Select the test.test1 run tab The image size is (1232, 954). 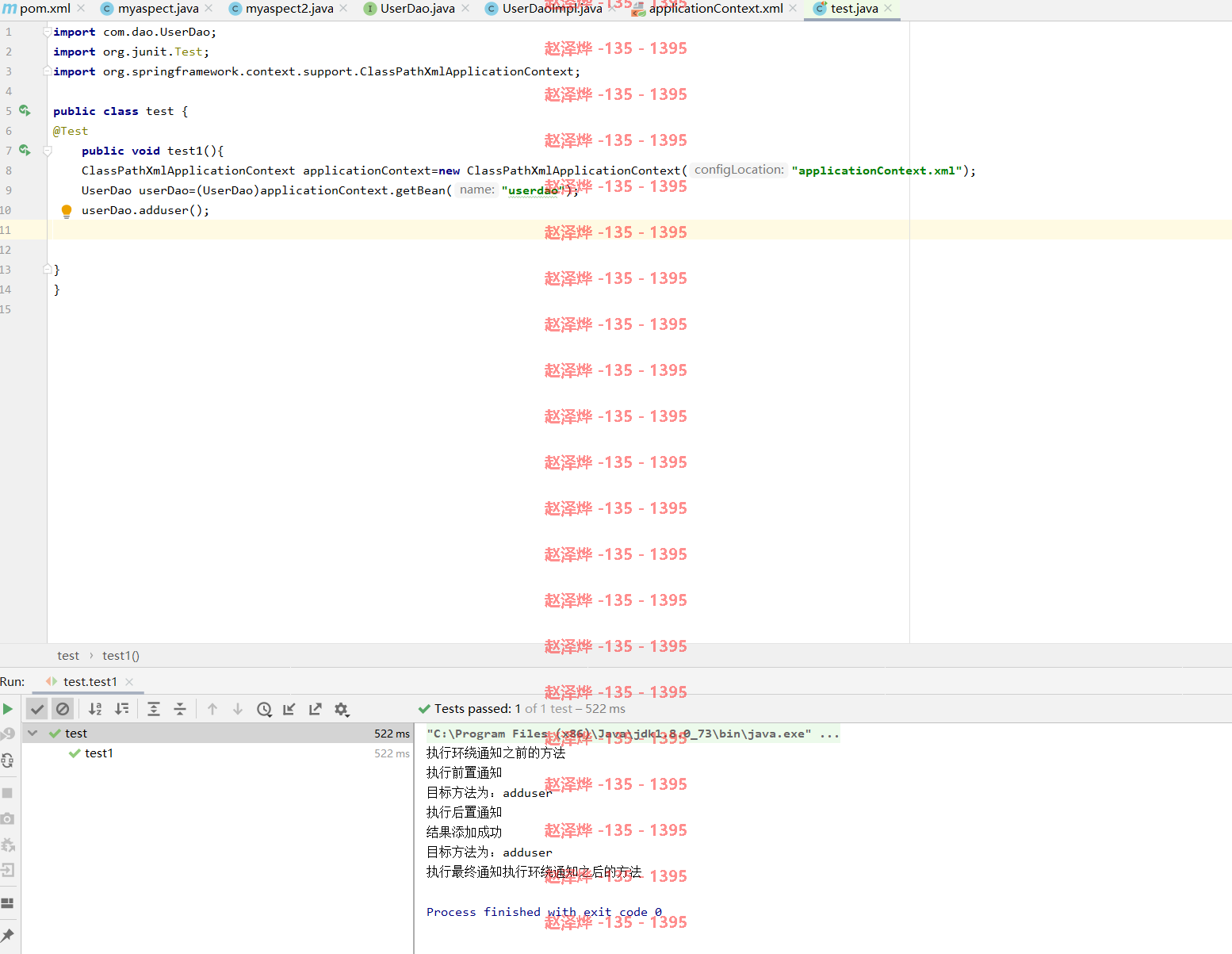(x=90, y=682)
